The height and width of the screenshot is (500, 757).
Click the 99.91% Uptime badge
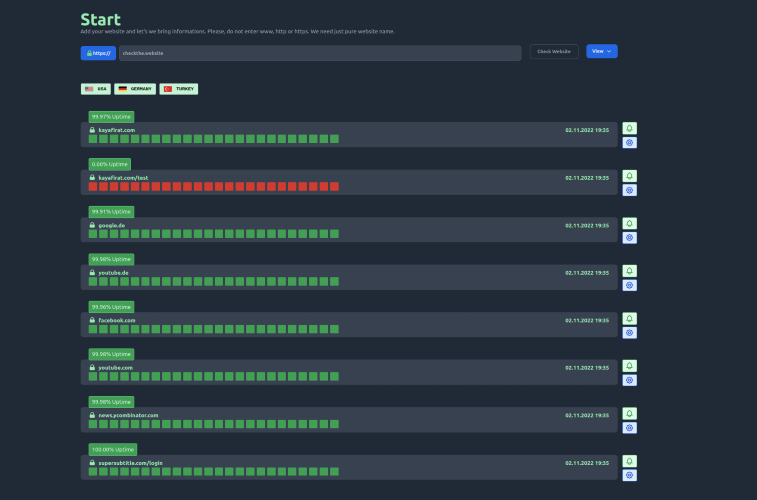point(111,212)
